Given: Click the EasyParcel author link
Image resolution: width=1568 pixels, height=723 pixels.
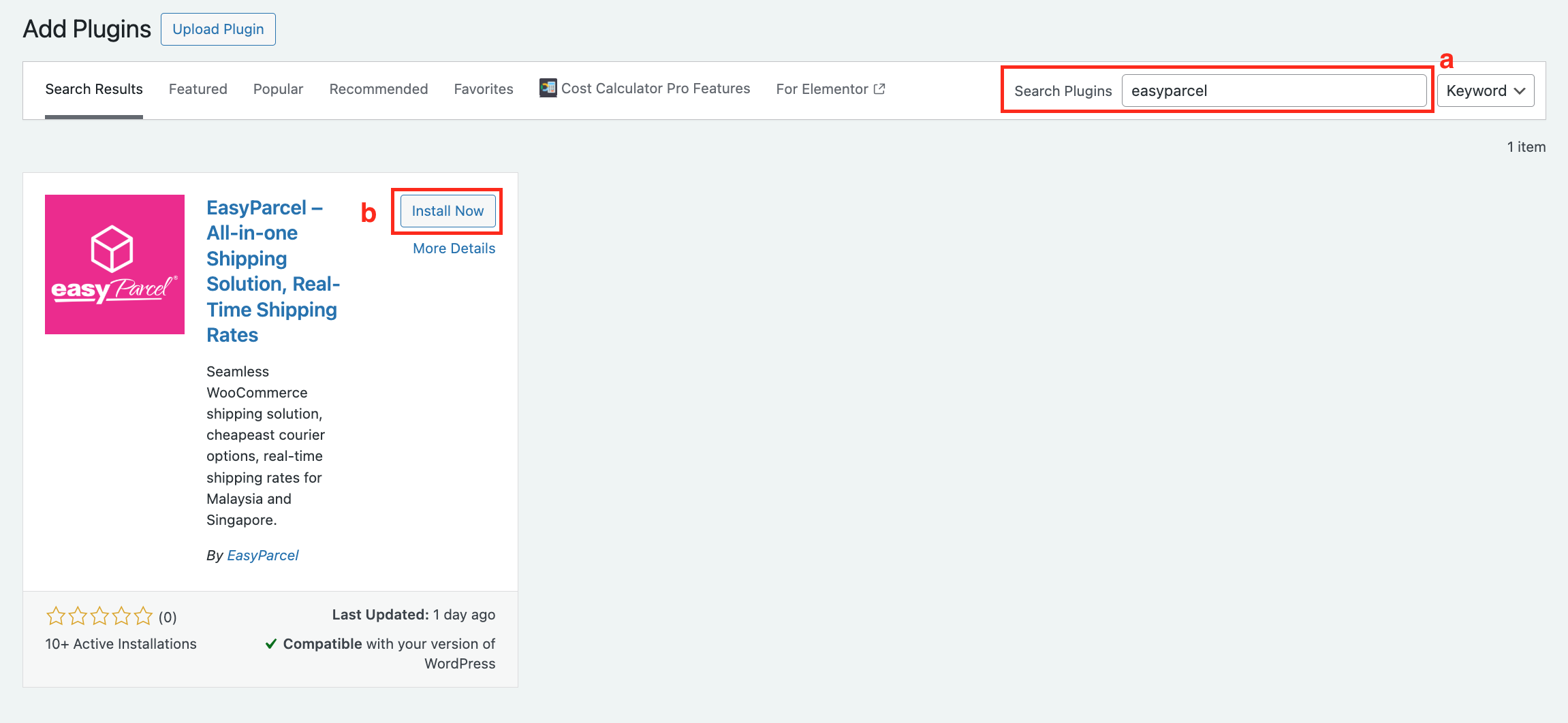Looking at the screenshot, I should [262, 556].
